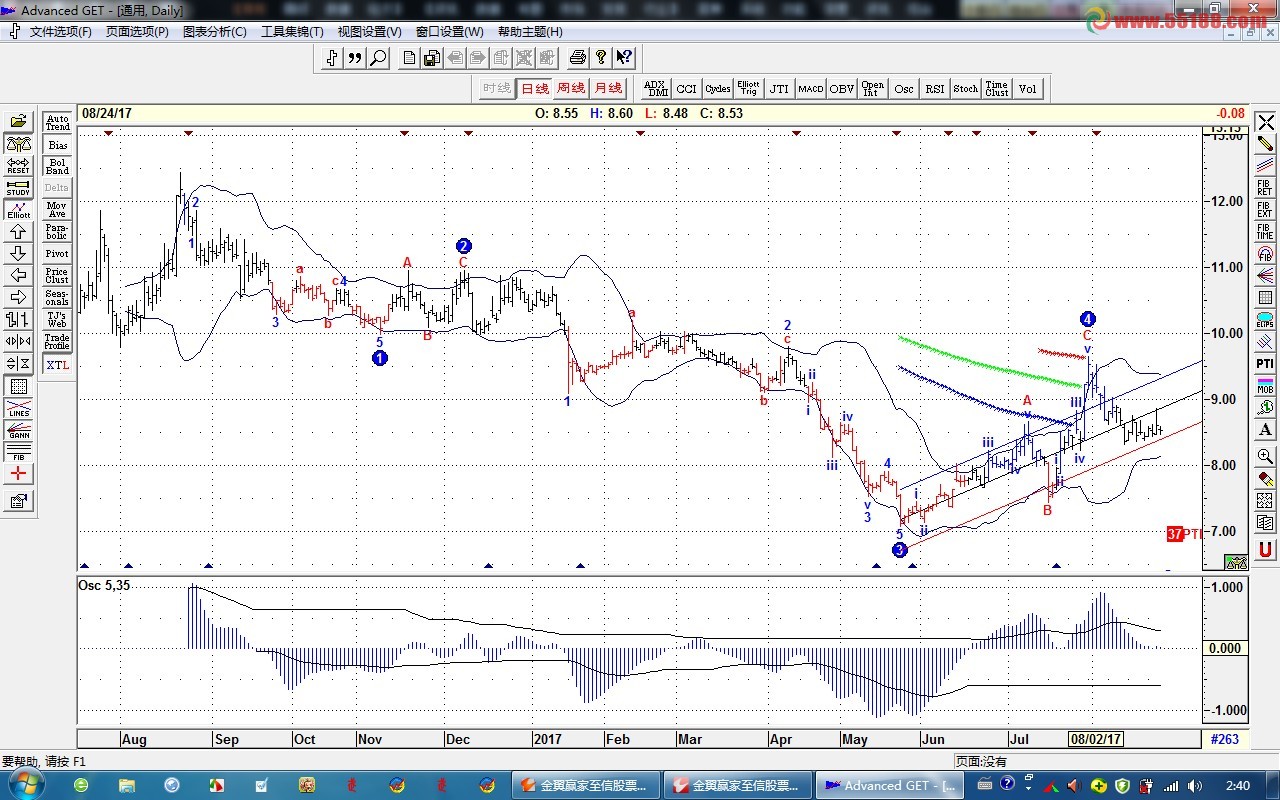
Task: Toggle the XTL indicator
Action: (57, 365)
